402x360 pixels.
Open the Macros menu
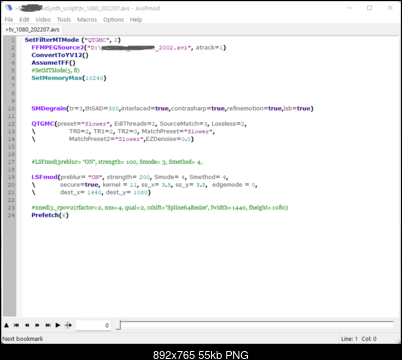(87, 20)
